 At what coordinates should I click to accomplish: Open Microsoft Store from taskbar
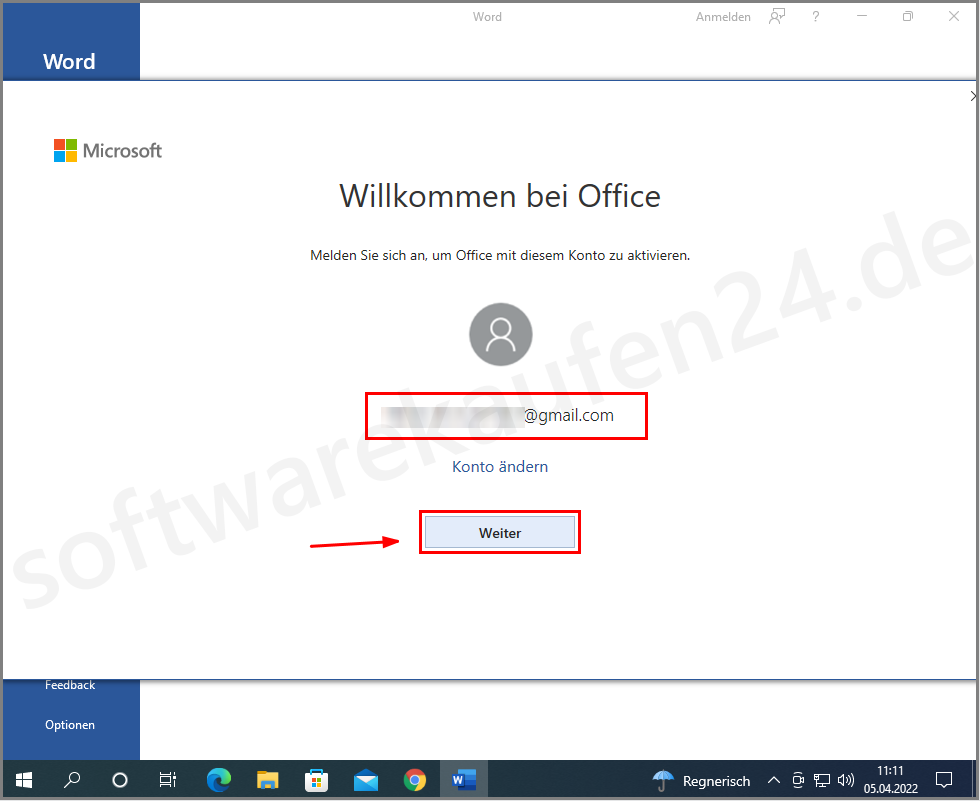(x=316, y=780)
